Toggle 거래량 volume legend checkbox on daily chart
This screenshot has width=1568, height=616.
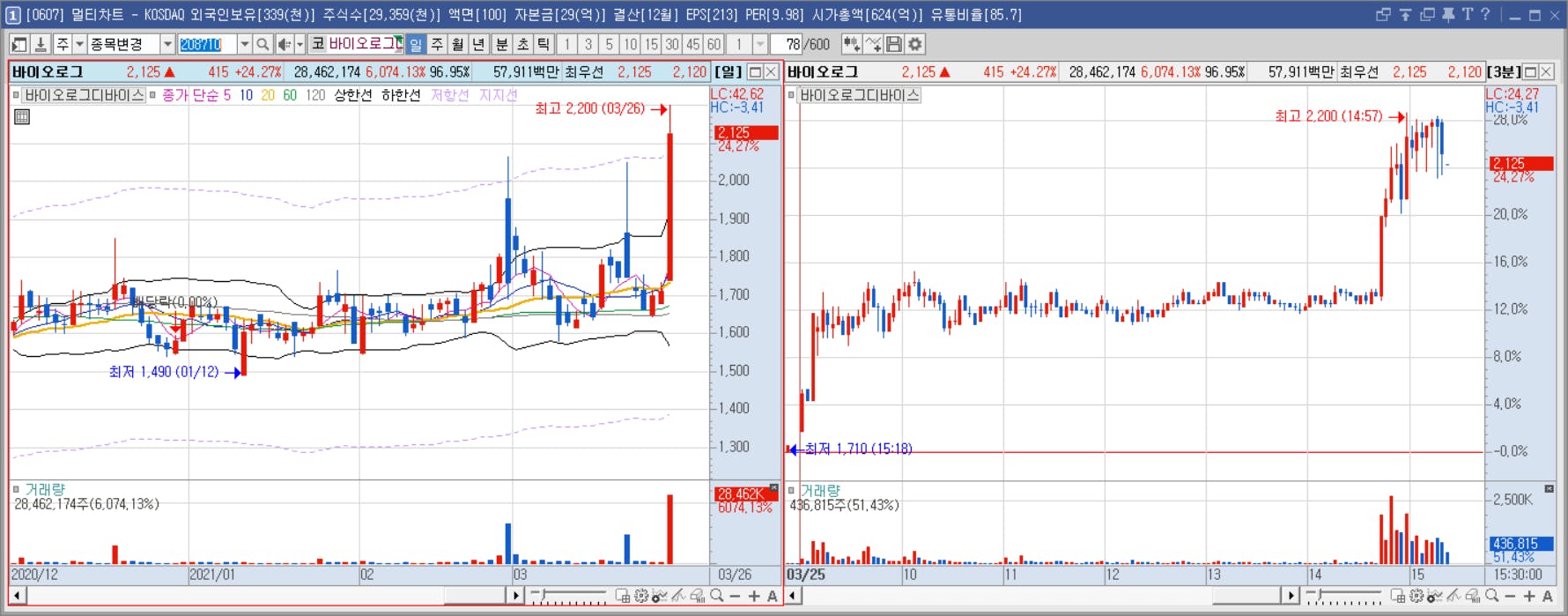point(16,489)
